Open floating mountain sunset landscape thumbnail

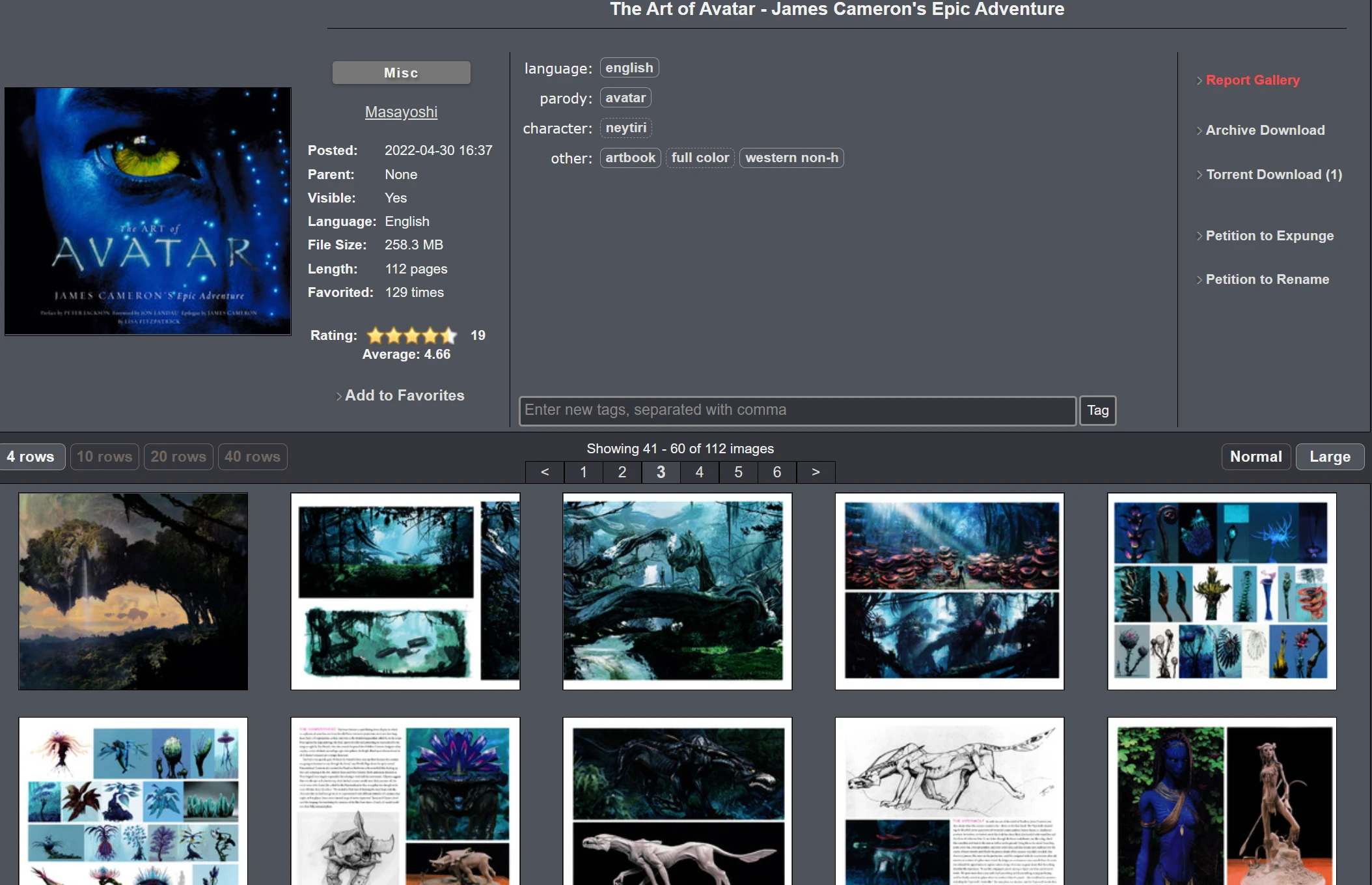[133, 591]
